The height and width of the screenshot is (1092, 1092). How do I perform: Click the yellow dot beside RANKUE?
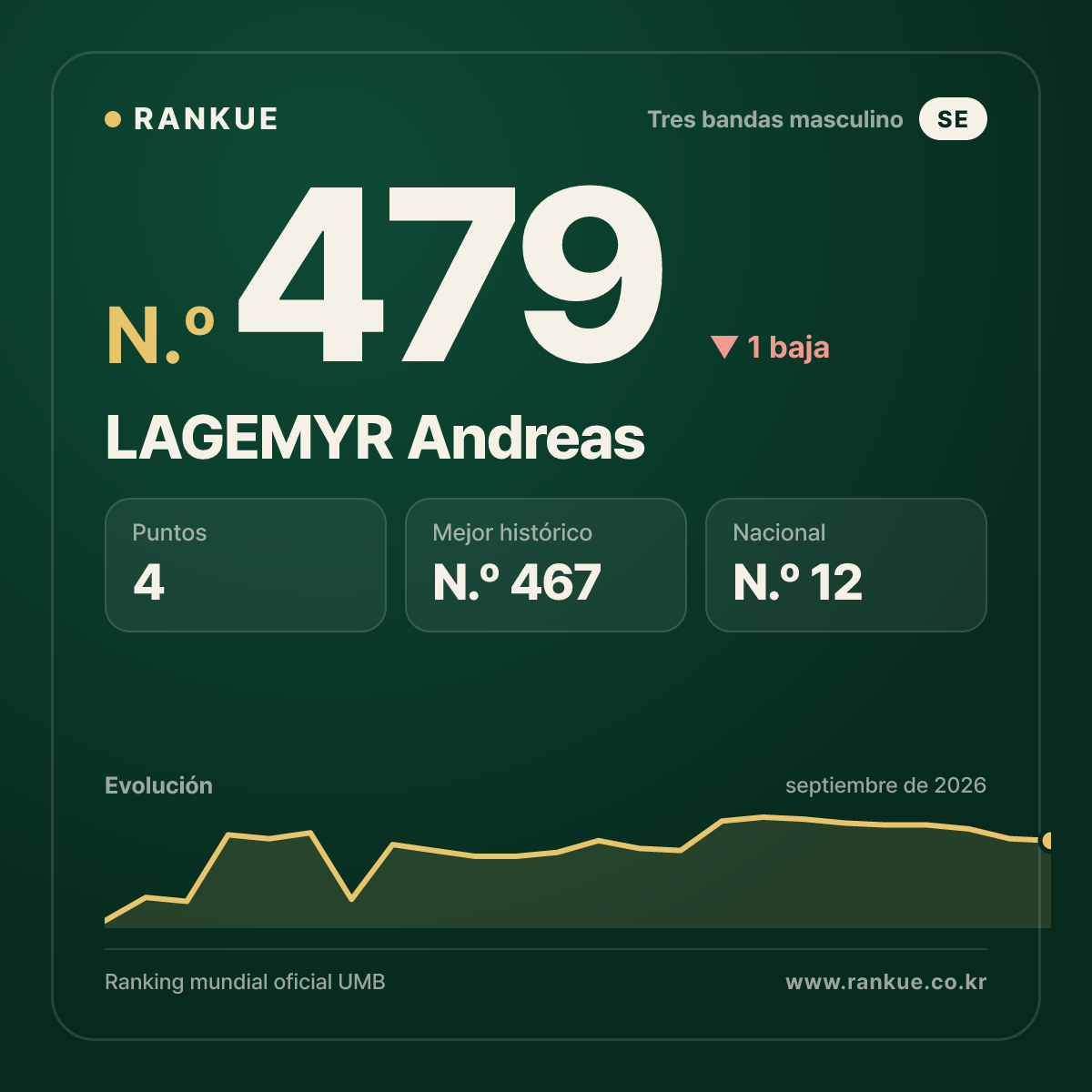tap(113, 119)
